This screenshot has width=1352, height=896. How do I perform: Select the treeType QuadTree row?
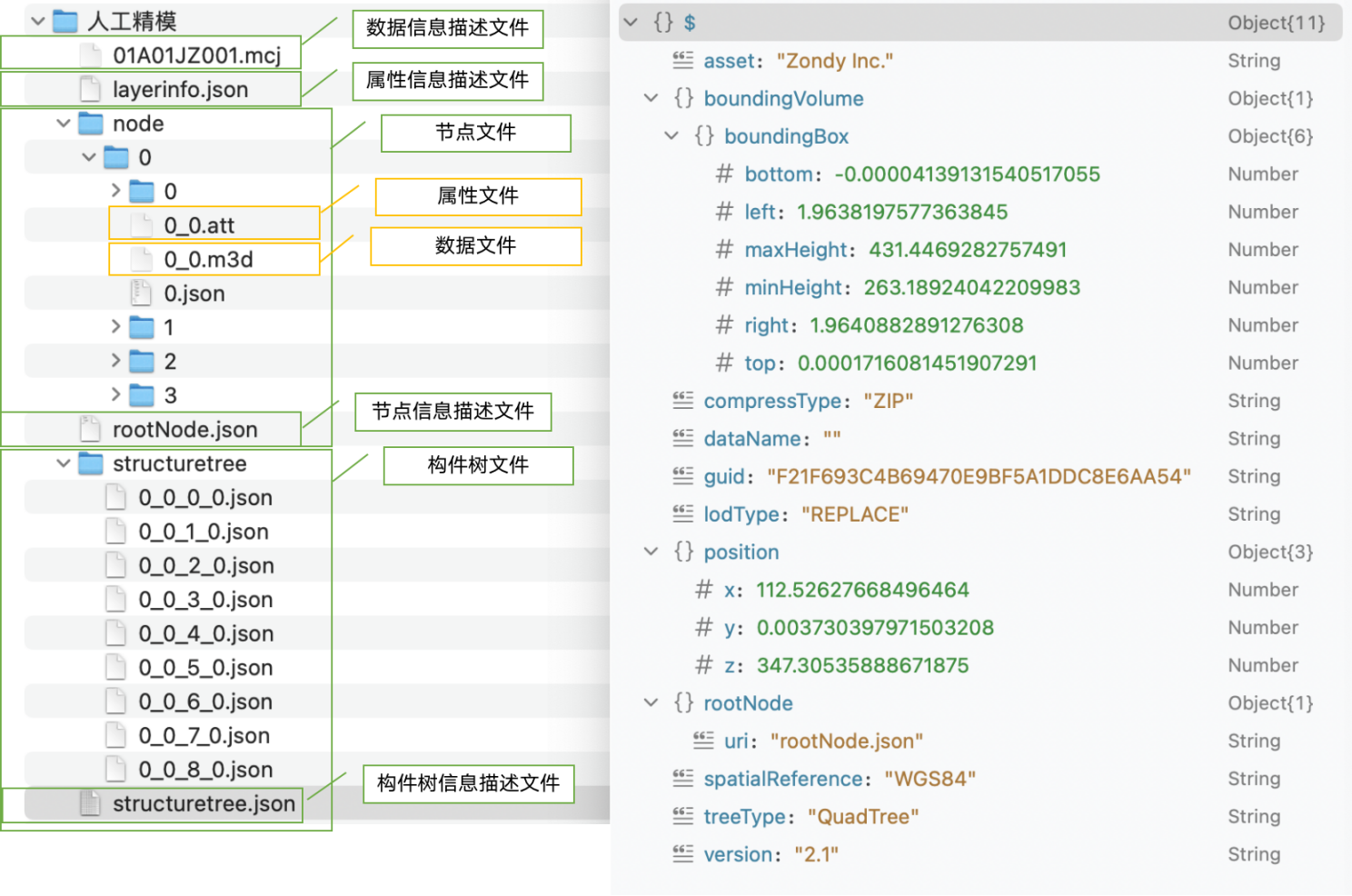(810, 816)
